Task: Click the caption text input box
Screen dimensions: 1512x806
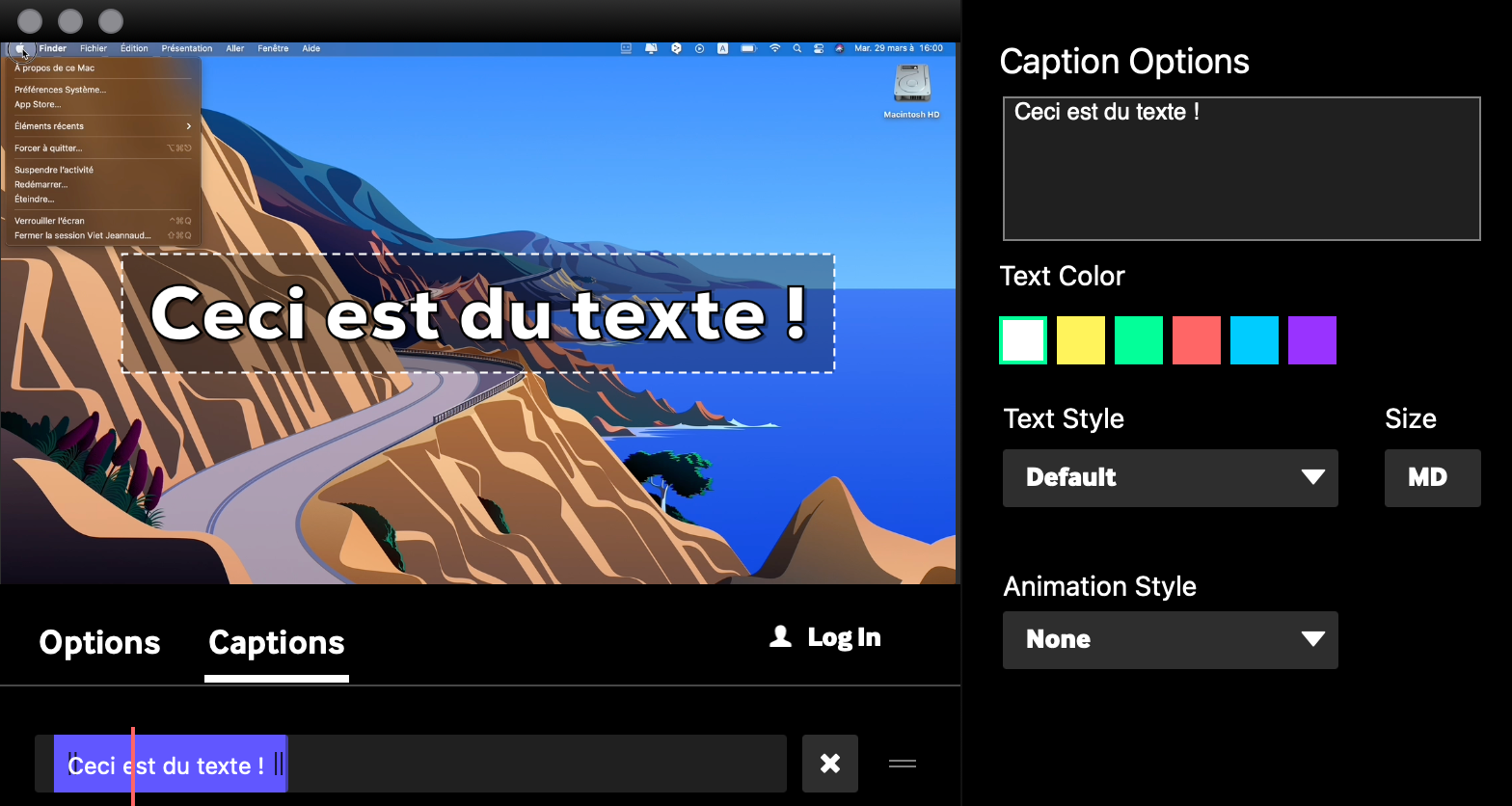Action: click(x=1241, y=169)
